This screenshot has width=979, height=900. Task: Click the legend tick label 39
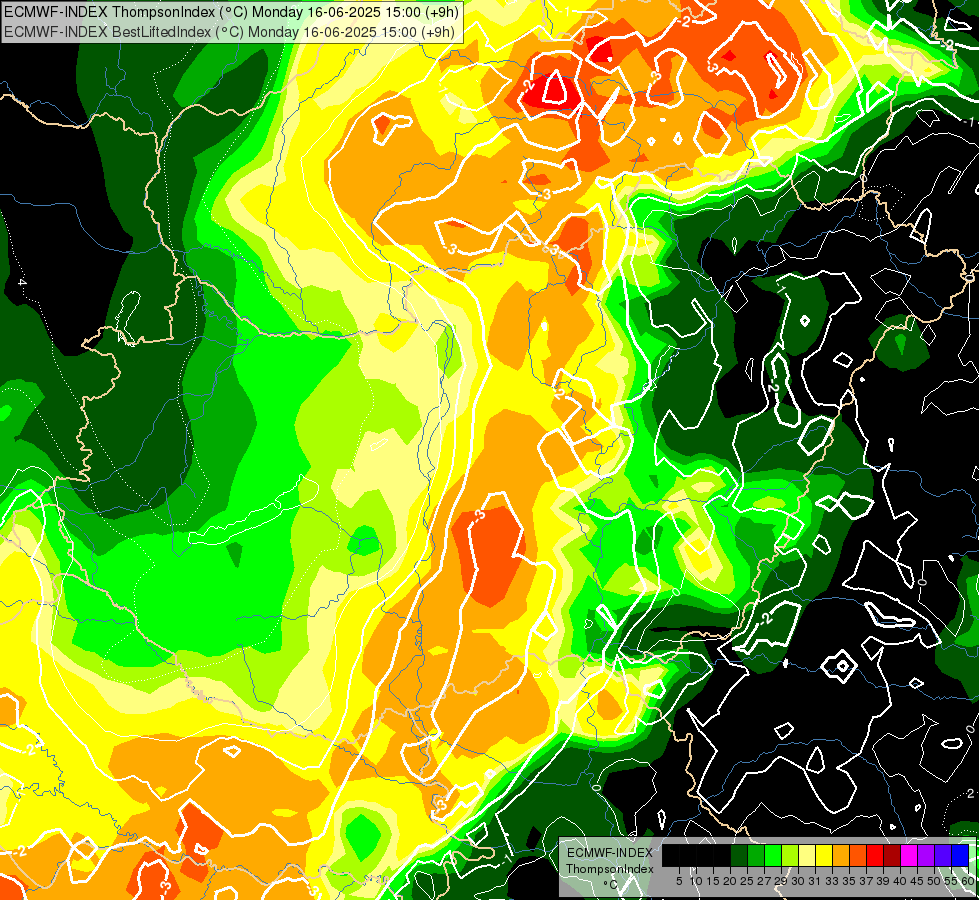click(883, 881)
